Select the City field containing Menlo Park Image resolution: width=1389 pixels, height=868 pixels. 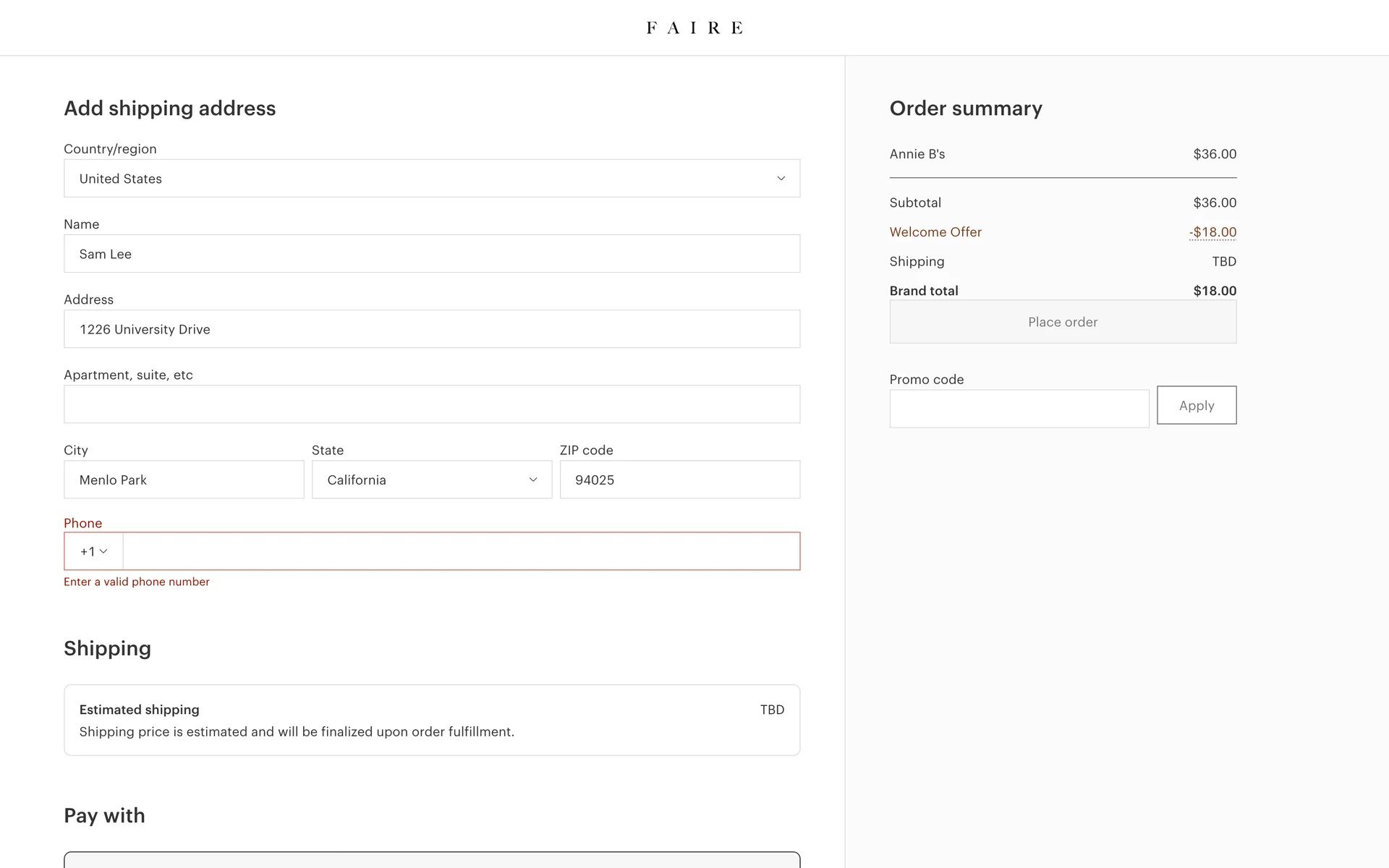184,480
